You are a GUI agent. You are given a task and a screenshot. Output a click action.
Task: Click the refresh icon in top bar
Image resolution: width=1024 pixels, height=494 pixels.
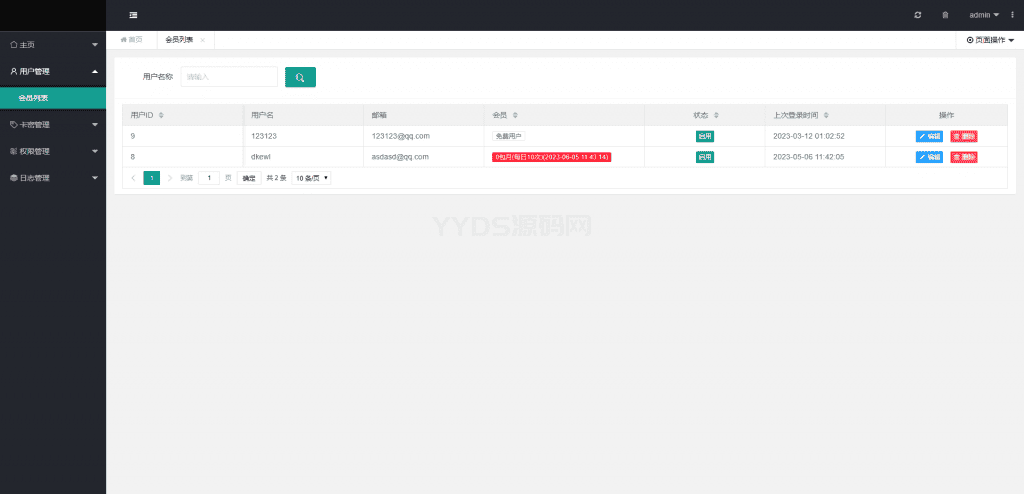tap(918, 15)
